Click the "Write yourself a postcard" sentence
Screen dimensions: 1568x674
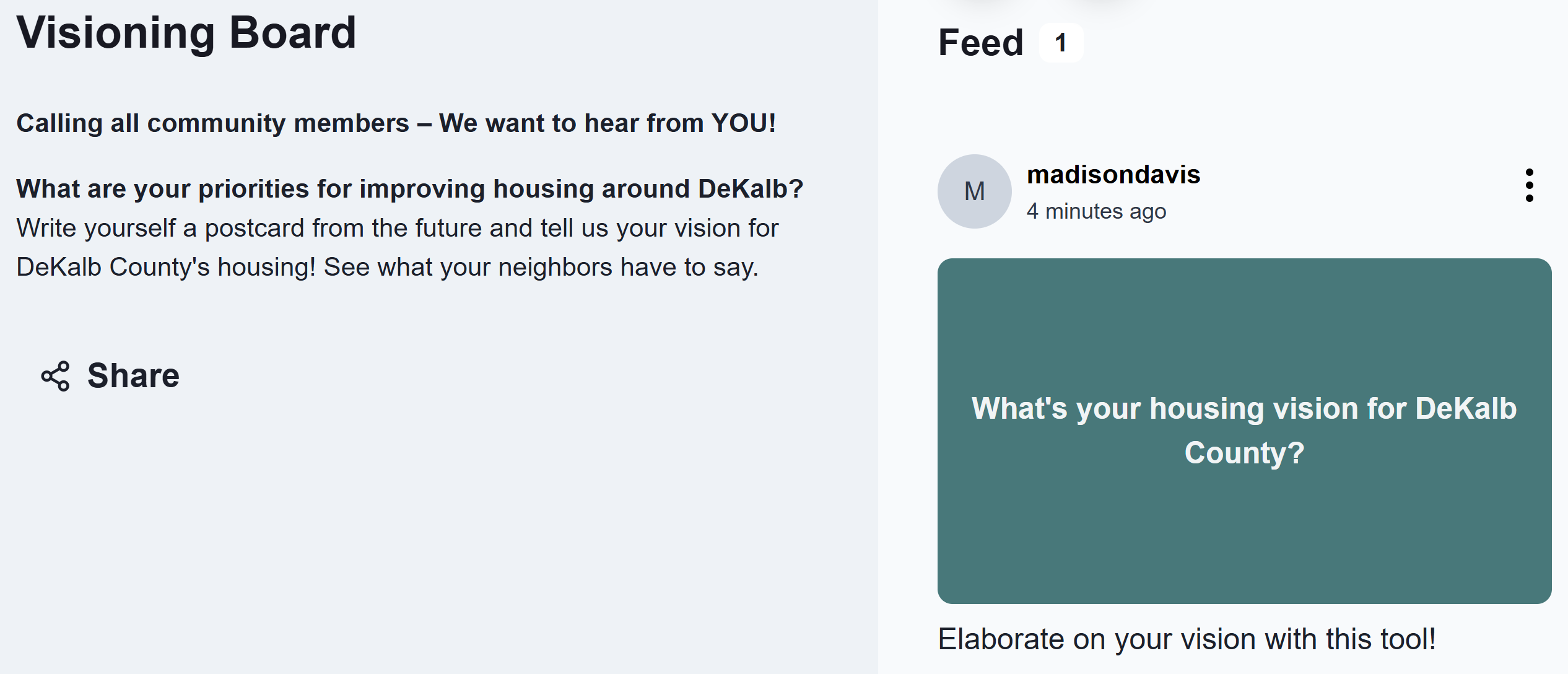coord(396,228)
